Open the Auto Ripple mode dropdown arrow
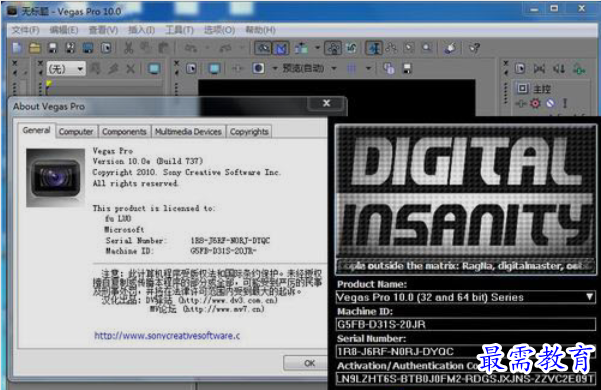Image resolution: width=601 pixels, height=390 pixels. click(x=317, y=48)
